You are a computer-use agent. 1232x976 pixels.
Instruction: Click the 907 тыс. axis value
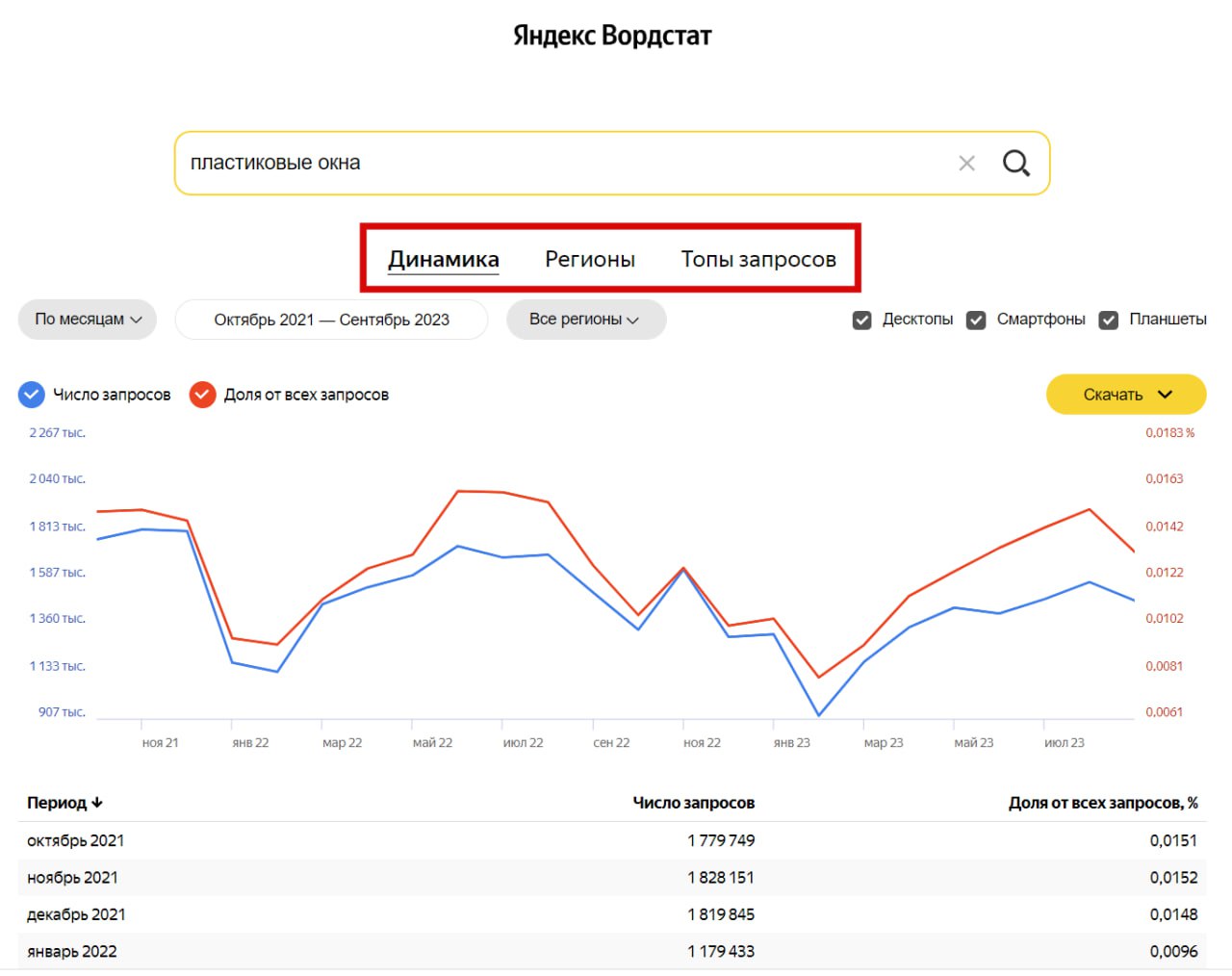[62, 712]
